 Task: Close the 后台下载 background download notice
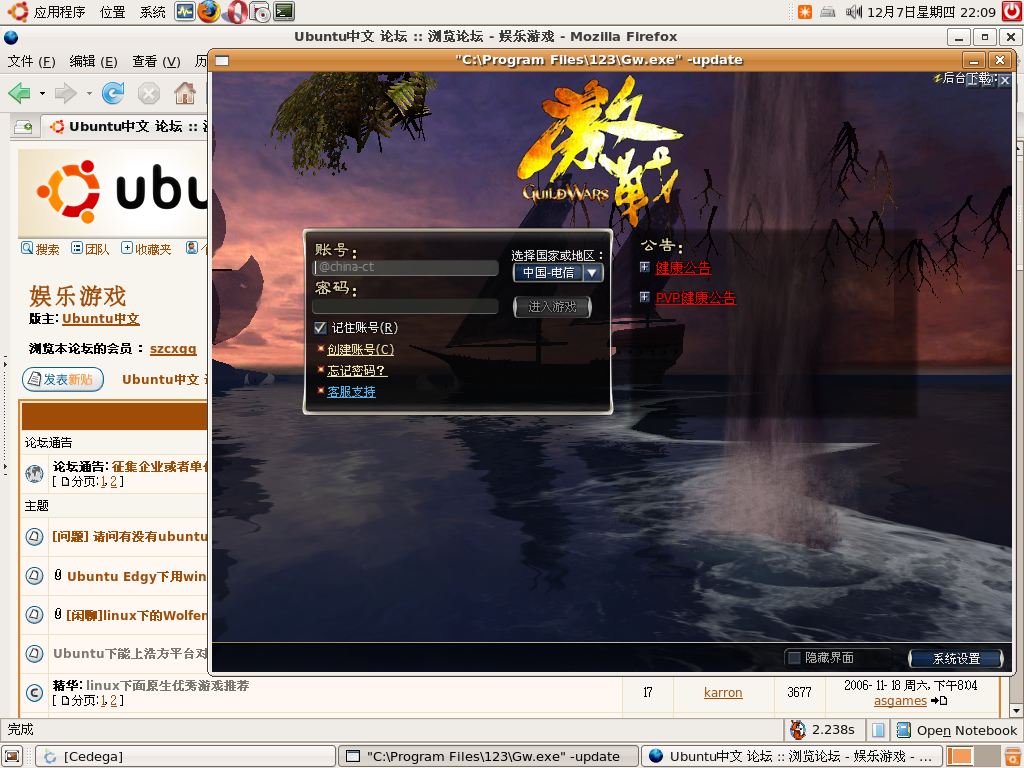(1005, 80)
